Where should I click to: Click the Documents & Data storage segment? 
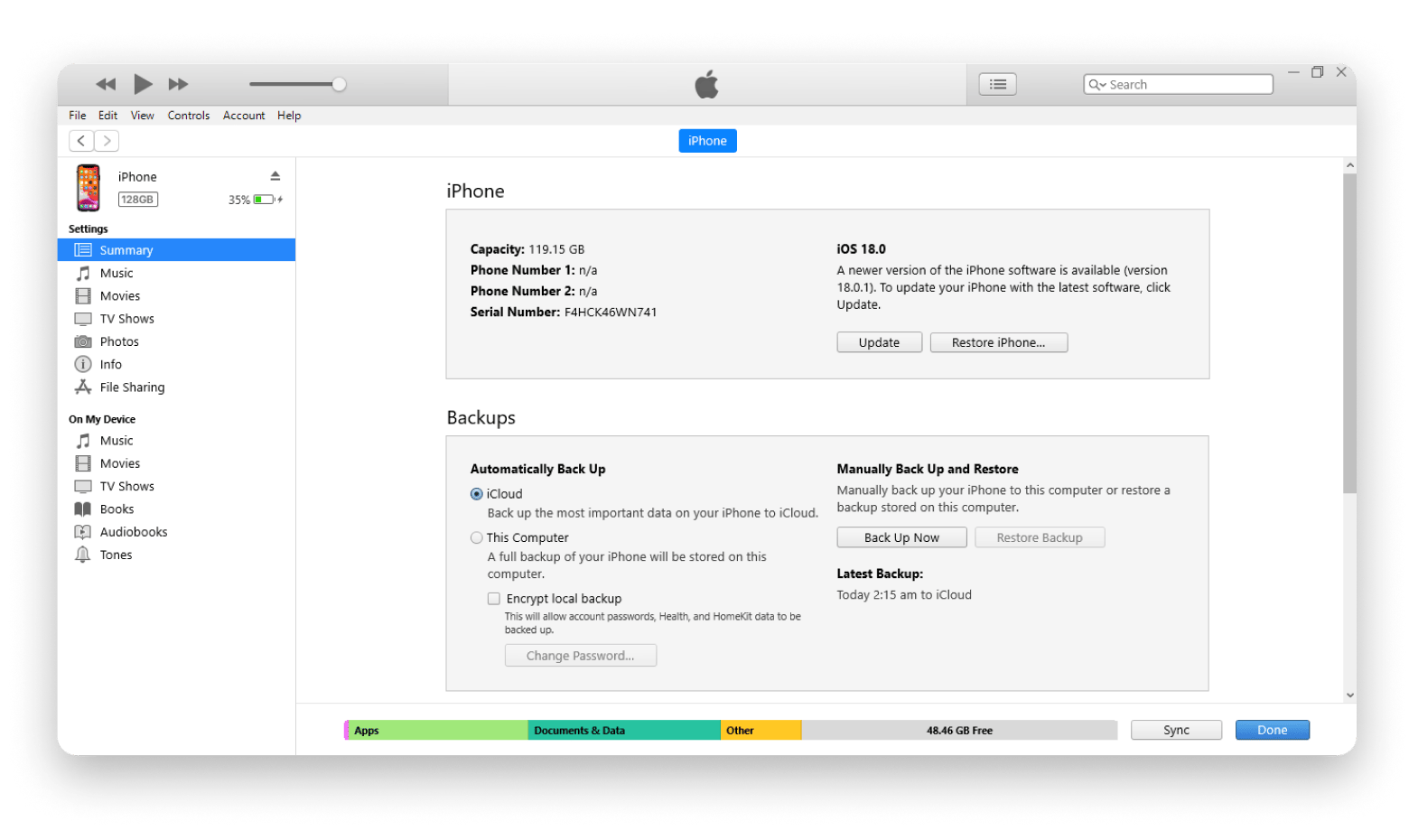tap(624, 730)
